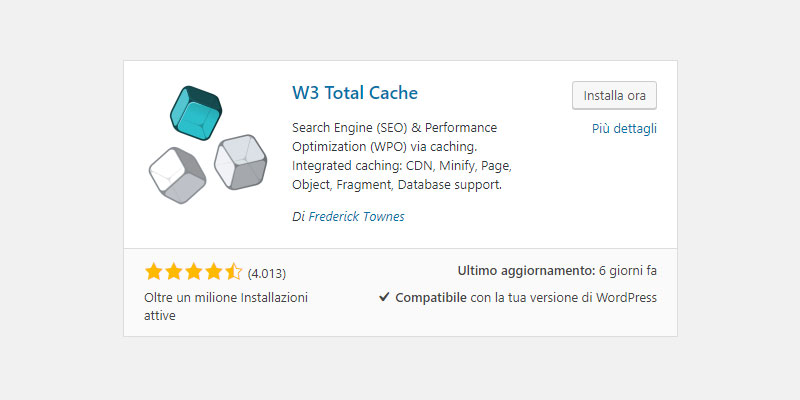Open author Frederick Townes link
This screenshot has width=800, height=400.
click(357, 216)
